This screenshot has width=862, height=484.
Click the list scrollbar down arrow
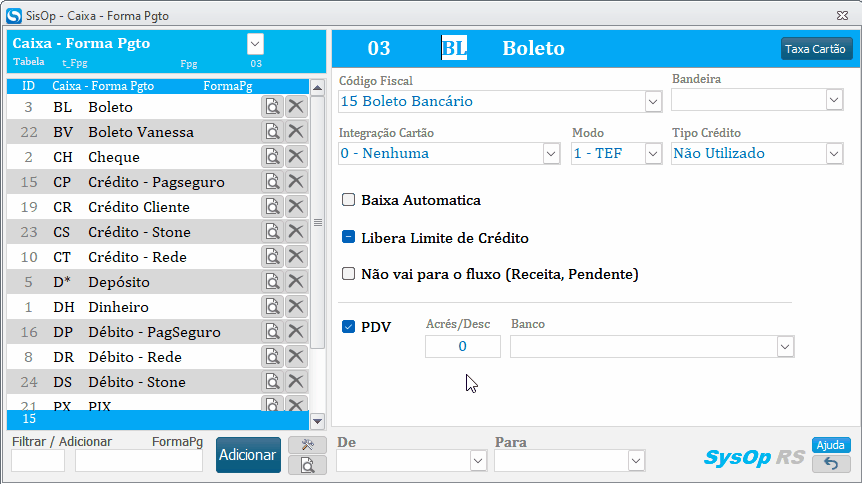[x=317, y=421]
